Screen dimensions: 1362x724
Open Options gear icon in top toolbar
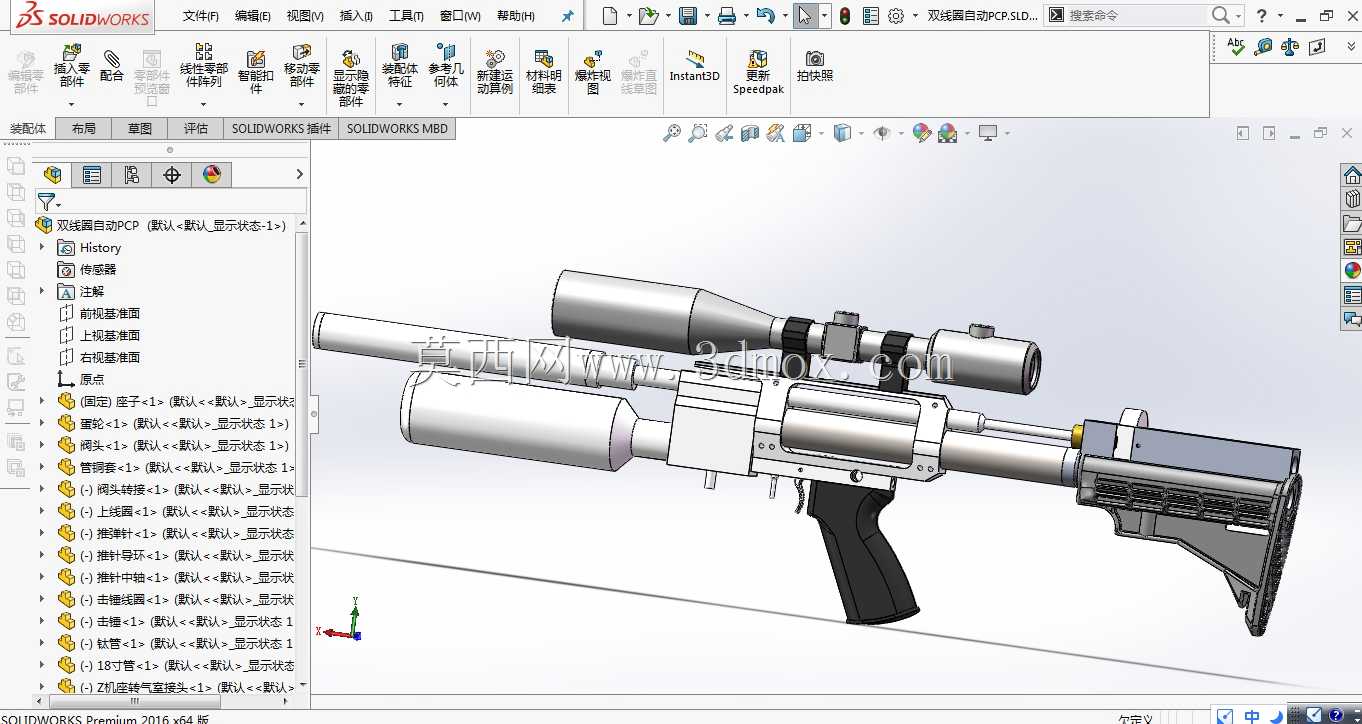point(896,16)
